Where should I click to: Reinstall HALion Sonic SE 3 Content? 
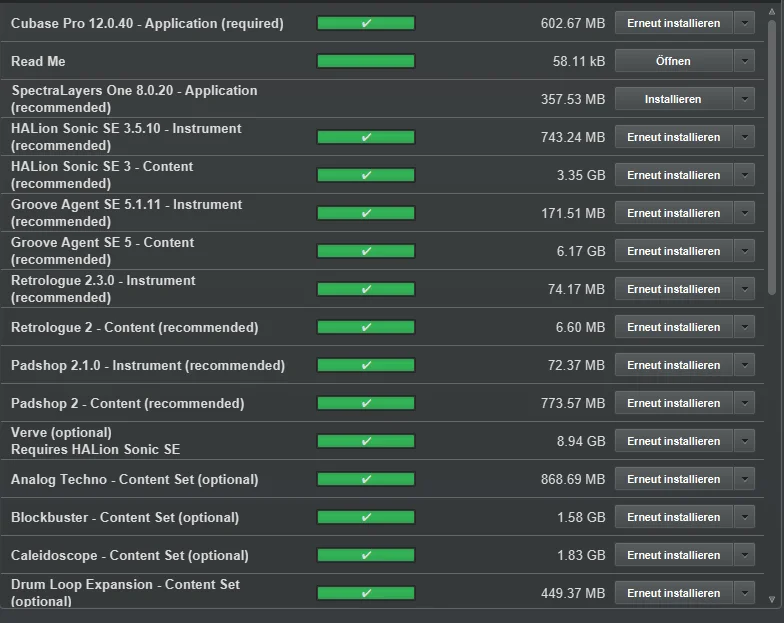(674, 175)
